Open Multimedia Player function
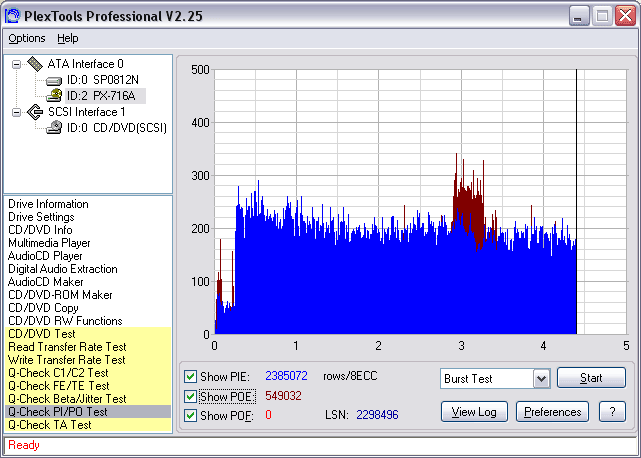The image size is (641, 458). pyautogui.click(x=49, y=243)
